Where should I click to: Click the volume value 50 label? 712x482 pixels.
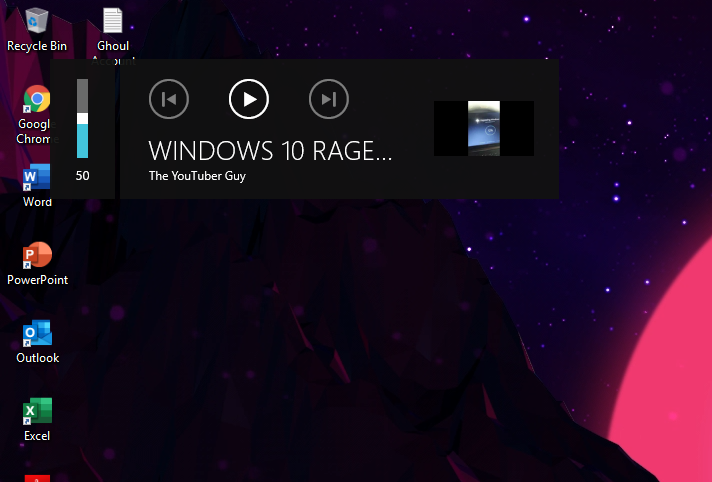click(82, 176)
